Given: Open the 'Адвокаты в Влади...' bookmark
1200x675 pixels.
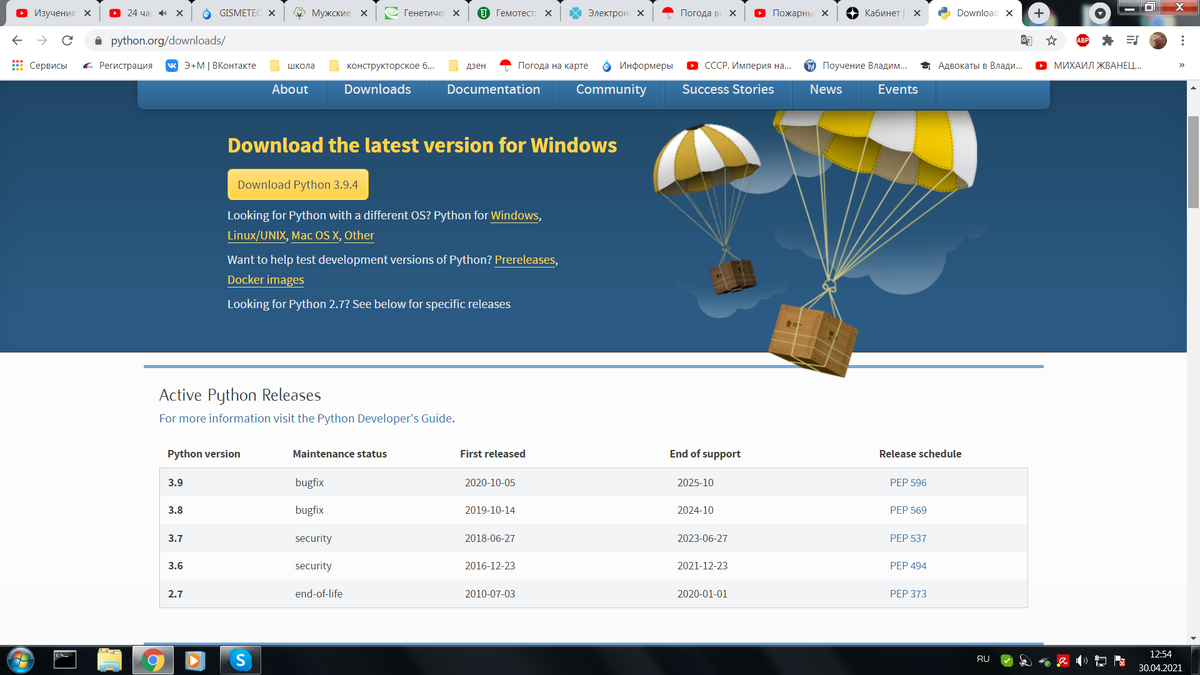Looking at the screenshot, I should [971, 65].
